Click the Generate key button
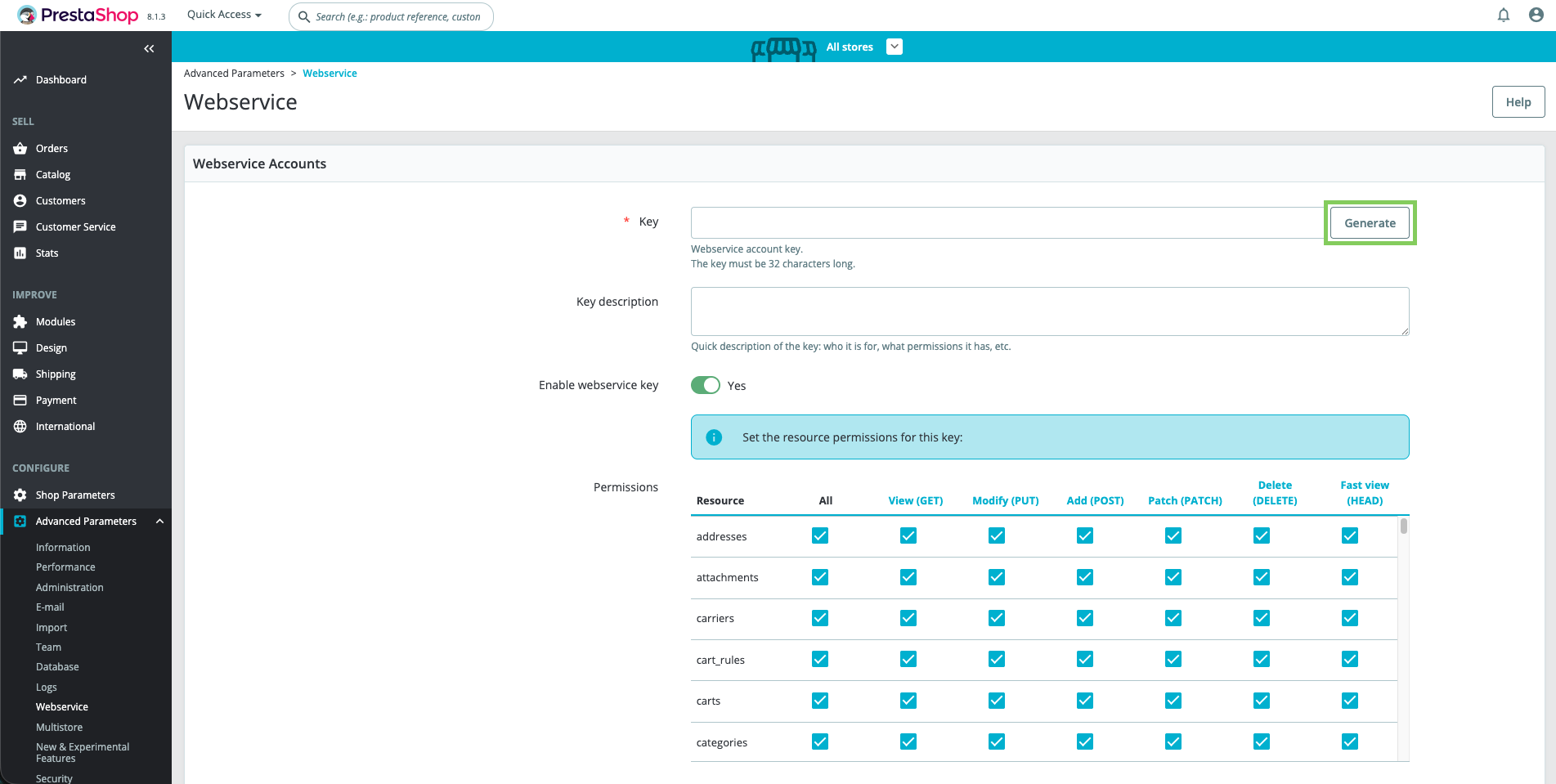The width and height of the screenshot is (1556, 784). click(1370, 223)
